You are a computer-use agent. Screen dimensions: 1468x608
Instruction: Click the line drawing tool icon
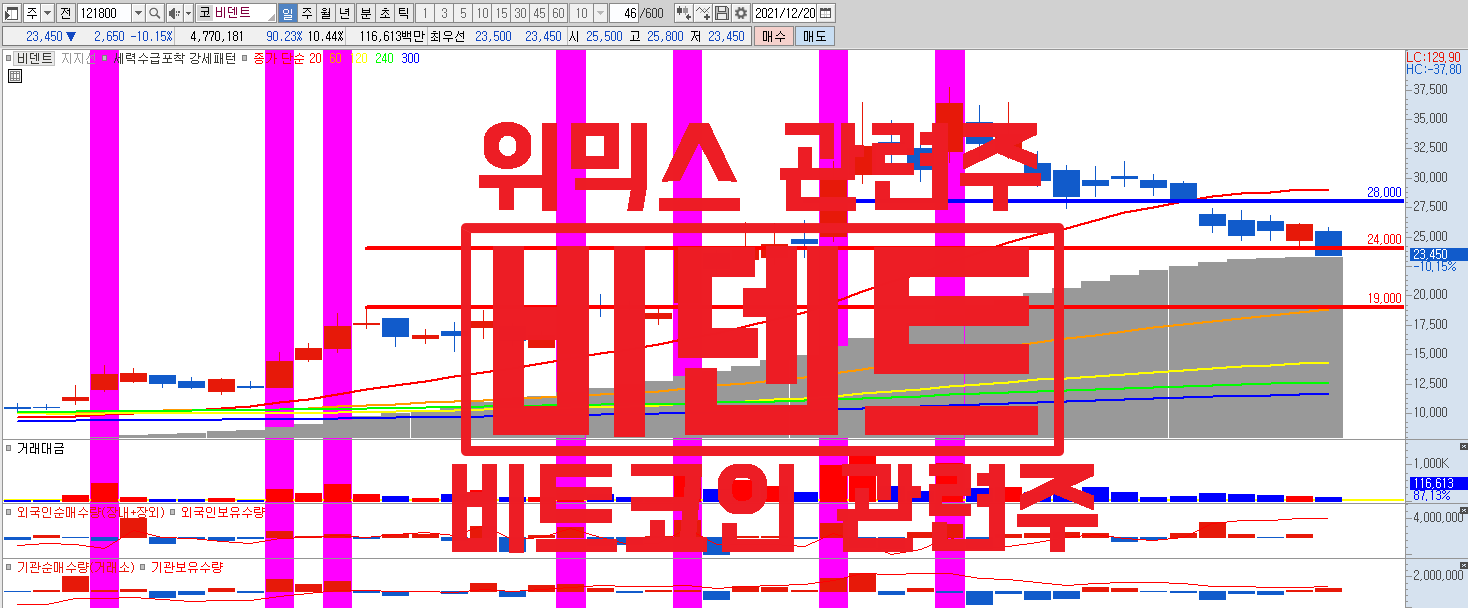[x=702, y=13]
